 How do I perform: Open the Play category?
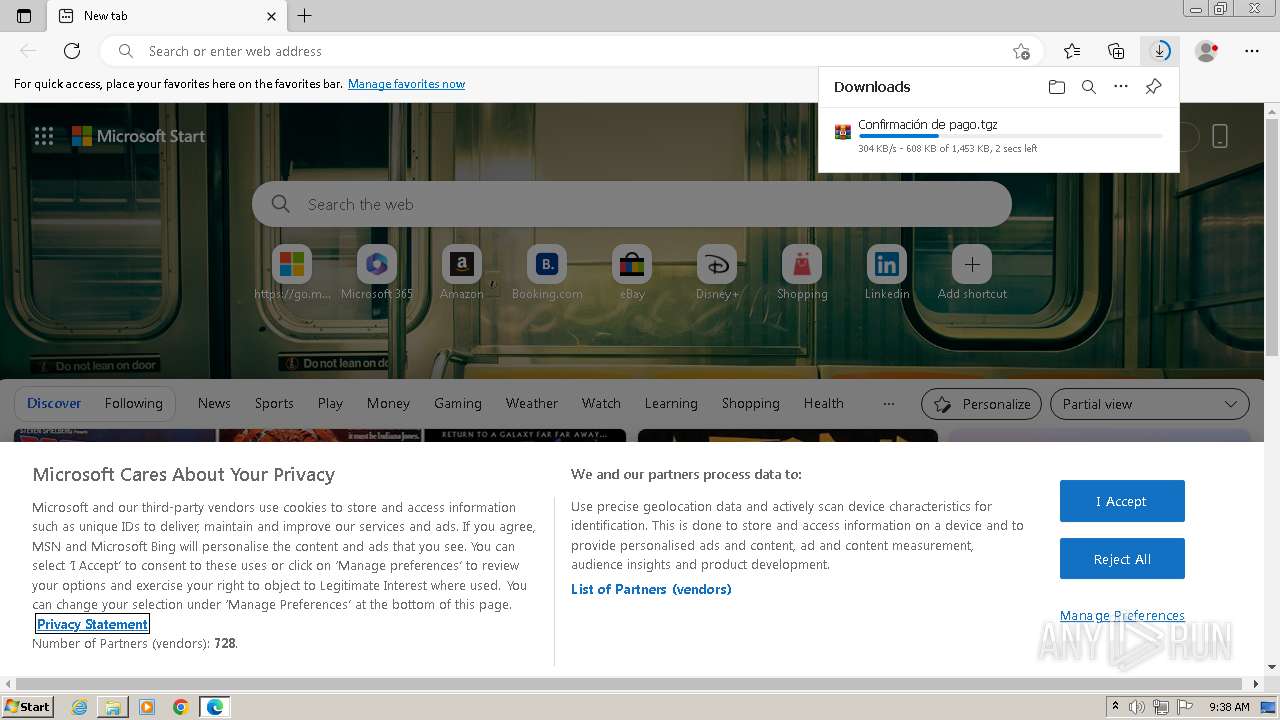(330, 403)
